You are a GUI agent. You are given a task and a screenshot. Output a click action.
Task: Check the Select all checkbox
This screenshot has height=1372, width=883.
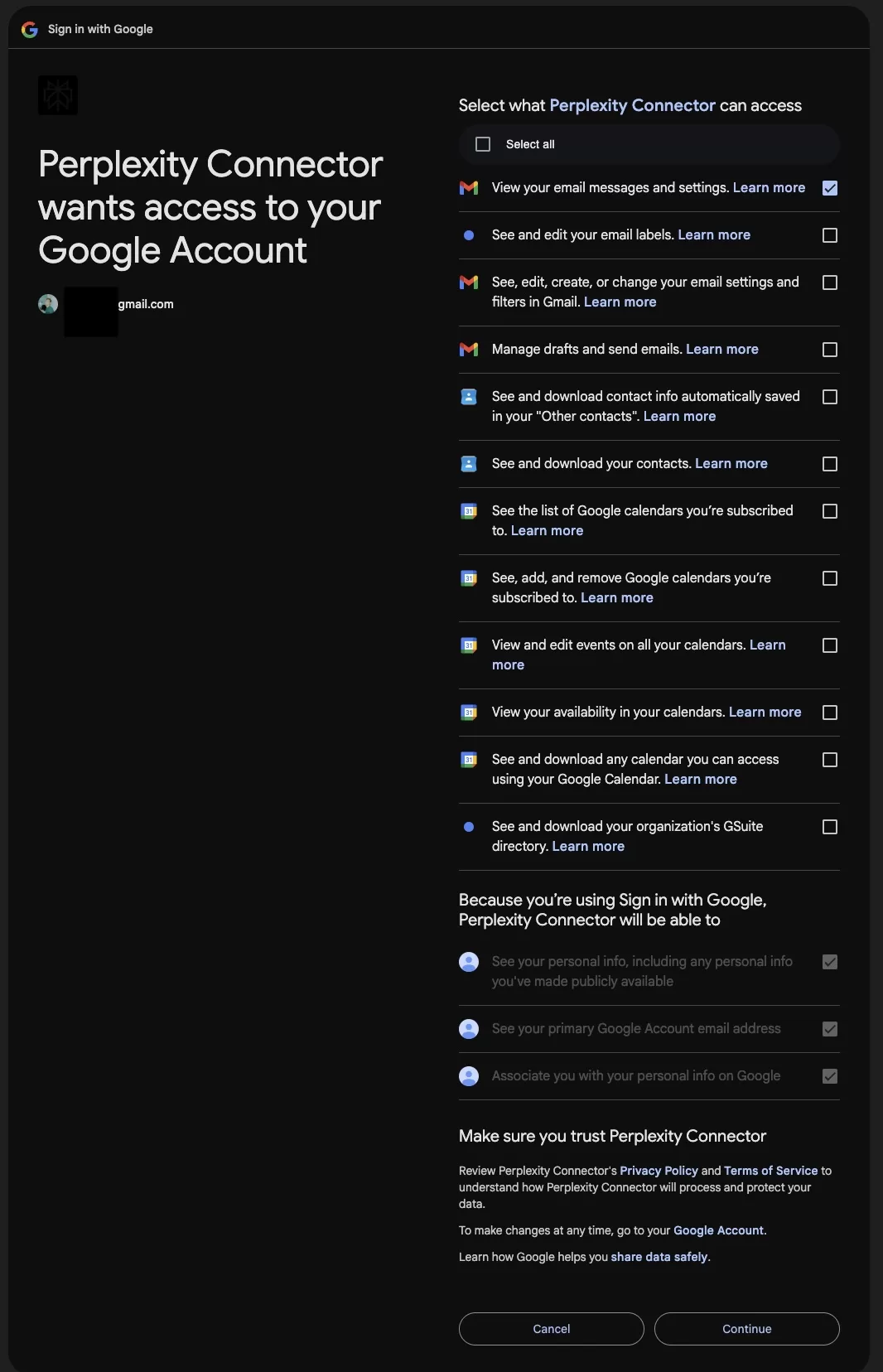(483, 144)
